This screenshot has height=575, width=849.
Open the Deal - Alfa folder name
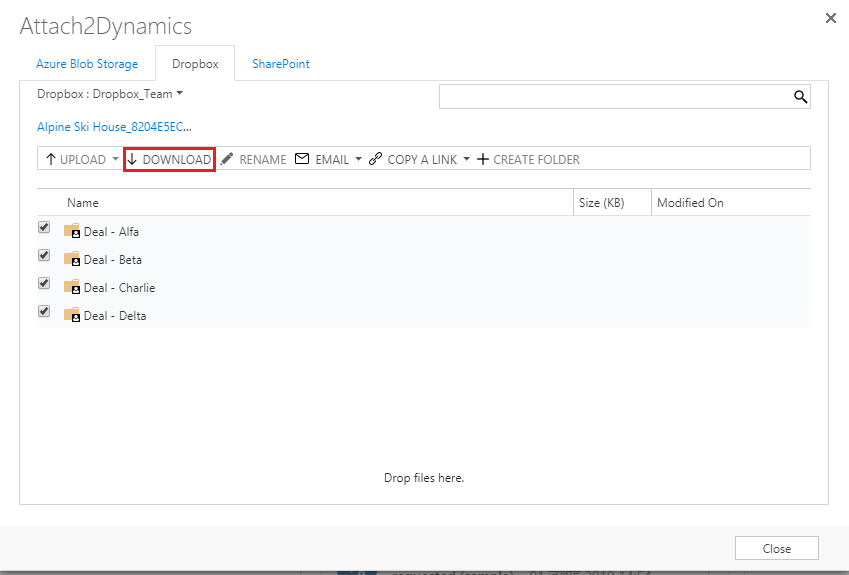pyautogui.click(x=111, y=232)
